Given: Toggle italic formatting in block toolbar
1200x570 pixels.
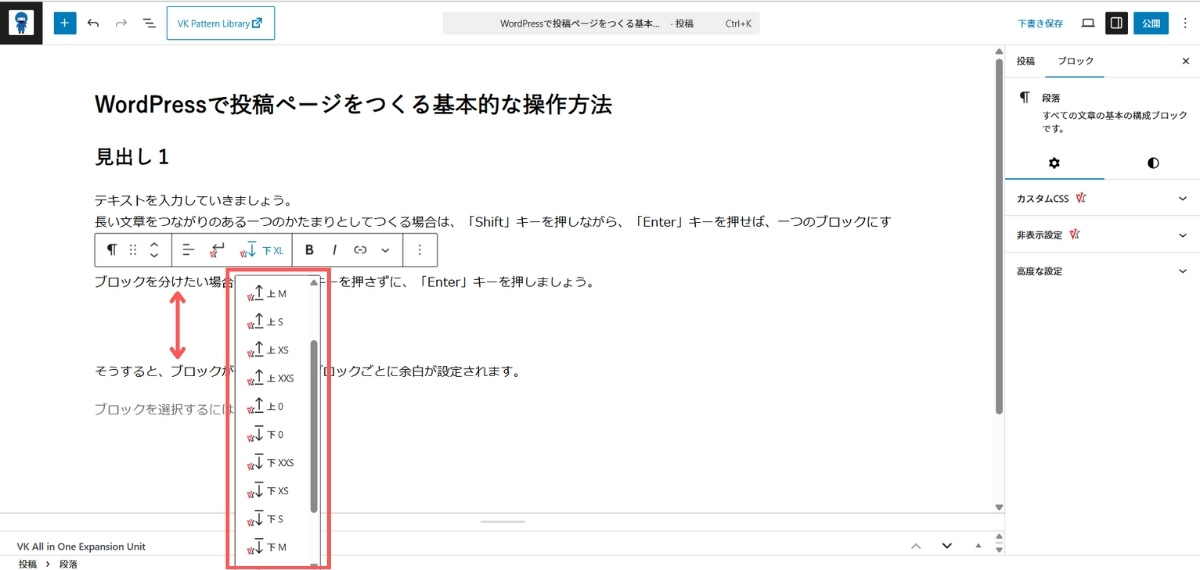Looking at the screenshot, I should coord(334,249).
